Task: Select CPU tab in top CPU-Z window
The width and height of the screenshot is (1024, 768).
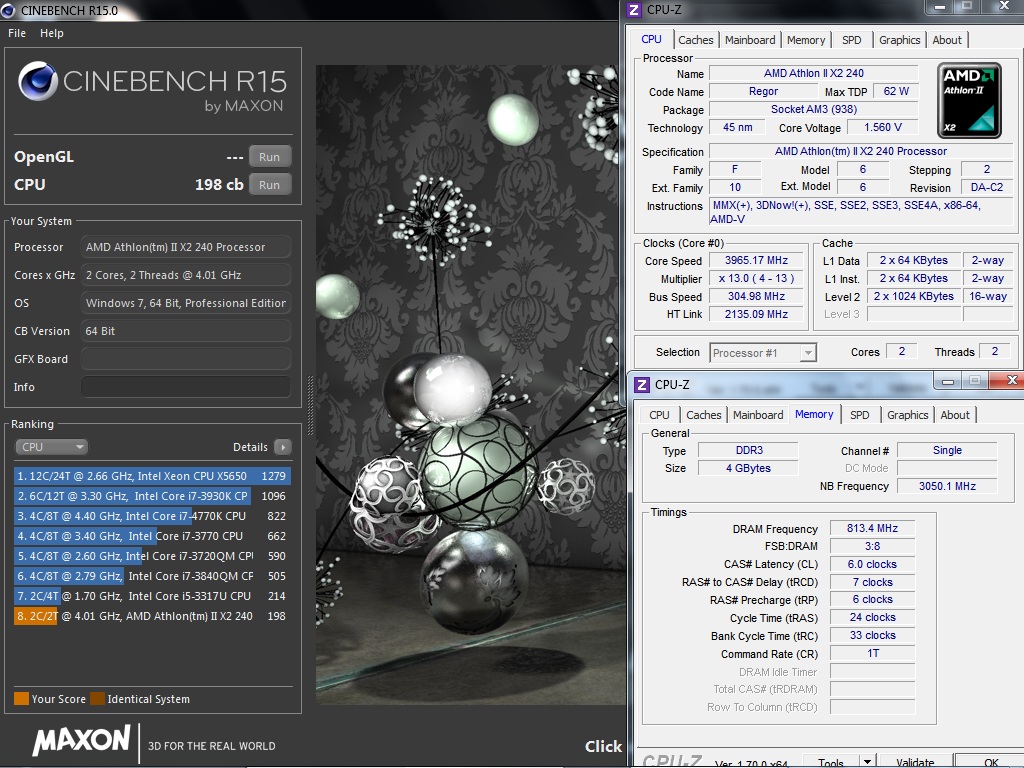Action: point(651,39)
